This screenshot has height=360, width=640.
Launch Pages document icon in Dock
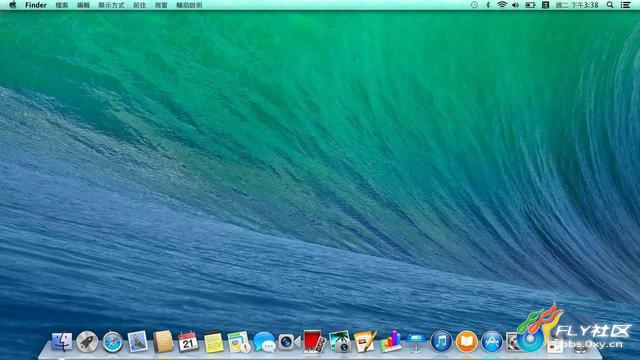(365, 342)
